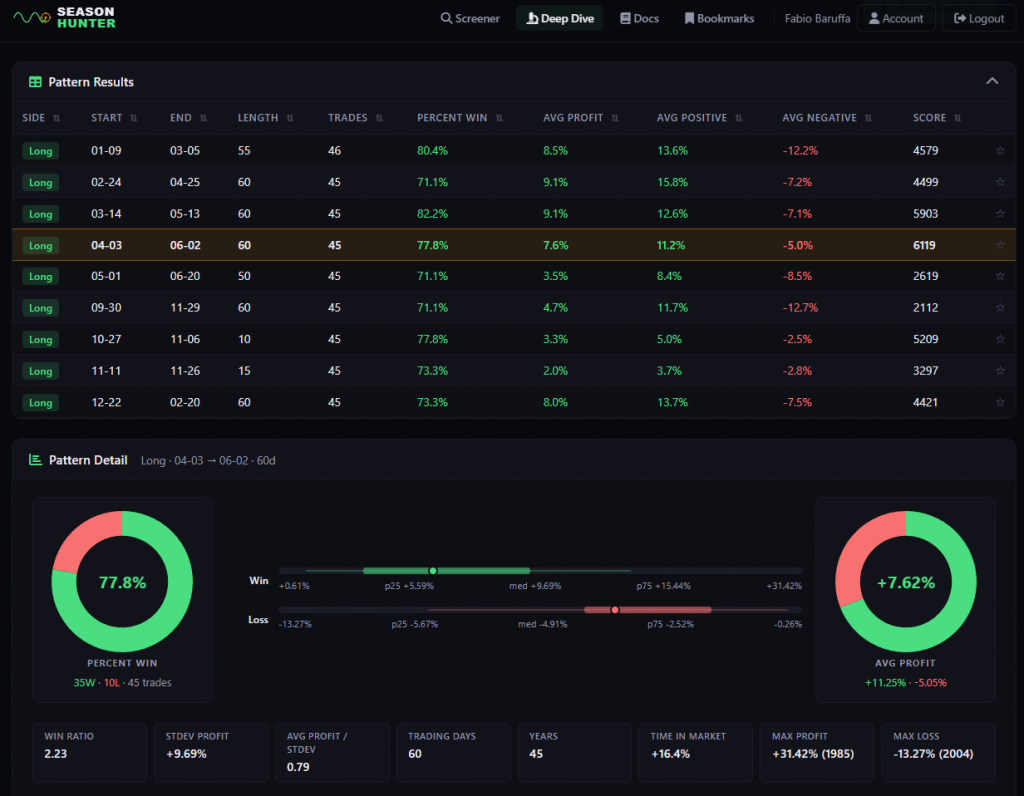Click the Loss distribution median marker
The height and width of the screenshot is (796, 1024).
[615, 609]
